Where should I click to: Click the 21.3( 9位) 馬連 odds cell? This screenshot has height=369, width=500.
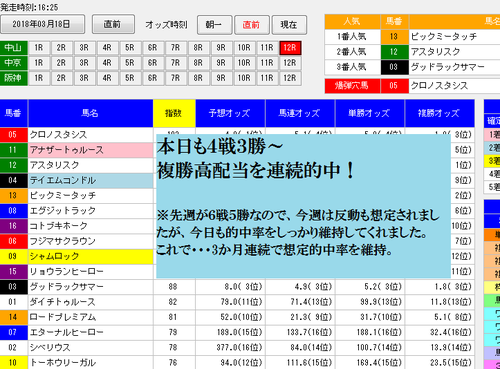(300, 317)
